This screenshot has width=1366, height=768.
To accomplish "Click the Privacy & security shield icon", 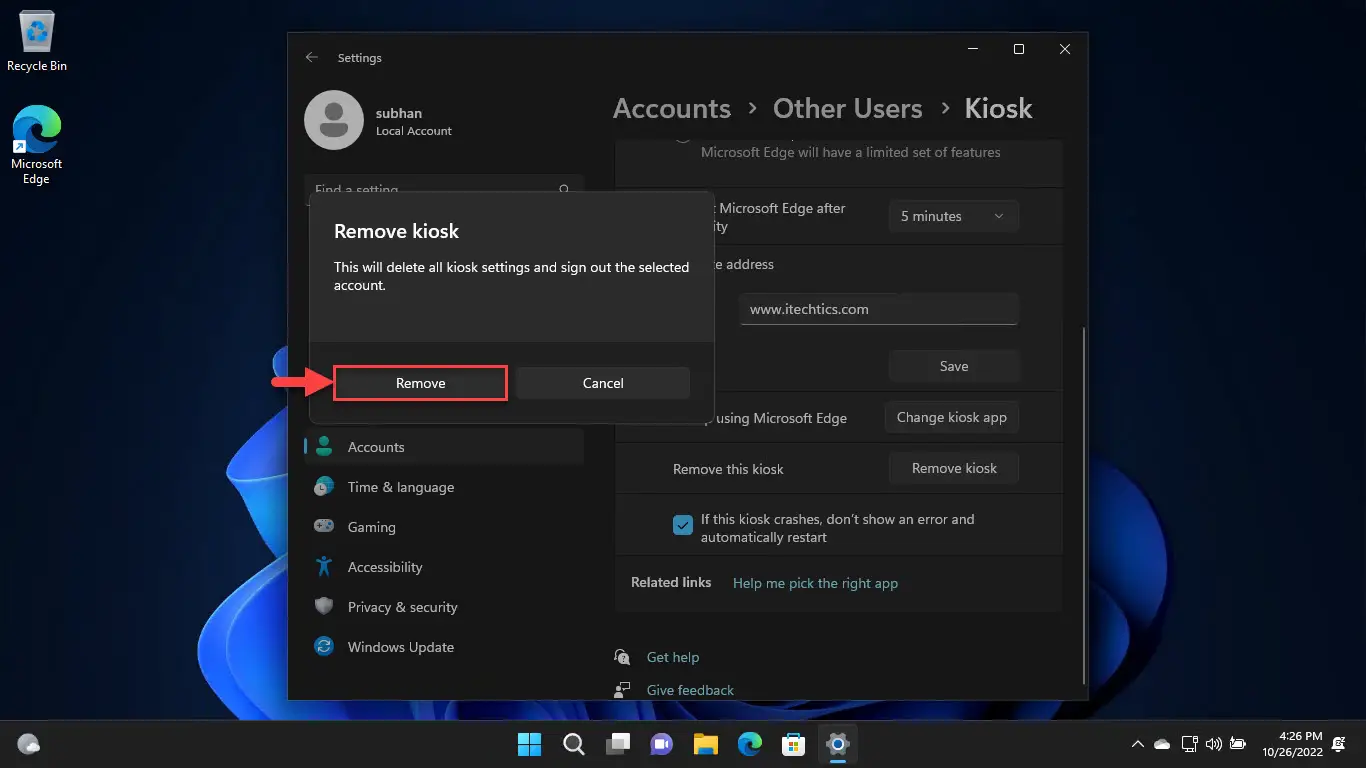I will point(324,607).
